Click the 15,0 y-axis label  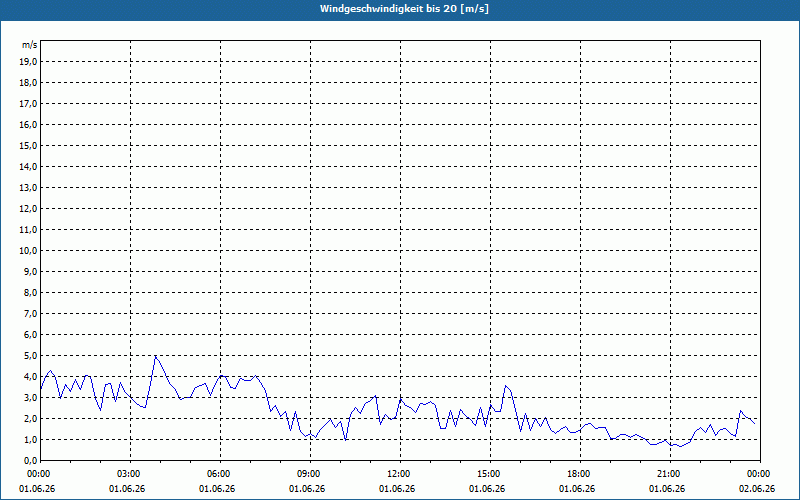coord(28,145)
